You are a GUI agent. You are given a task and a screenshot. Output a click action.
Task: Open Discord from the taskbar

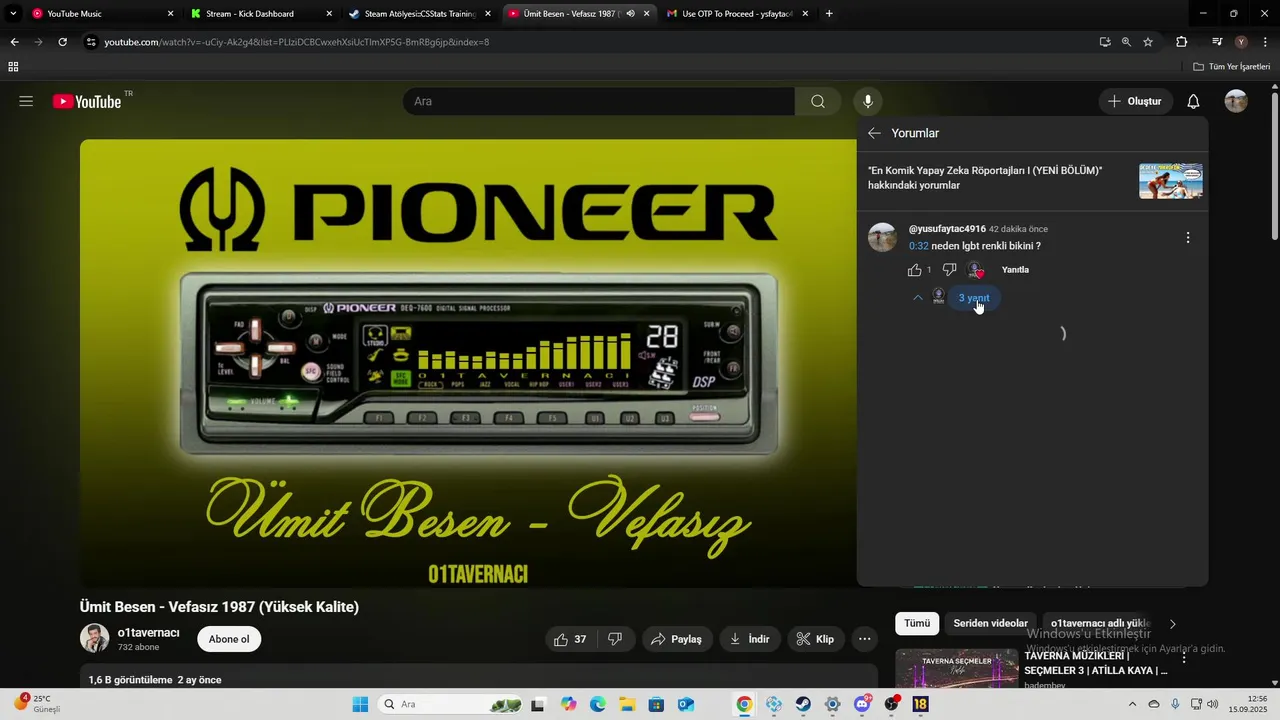pos(862,704)
